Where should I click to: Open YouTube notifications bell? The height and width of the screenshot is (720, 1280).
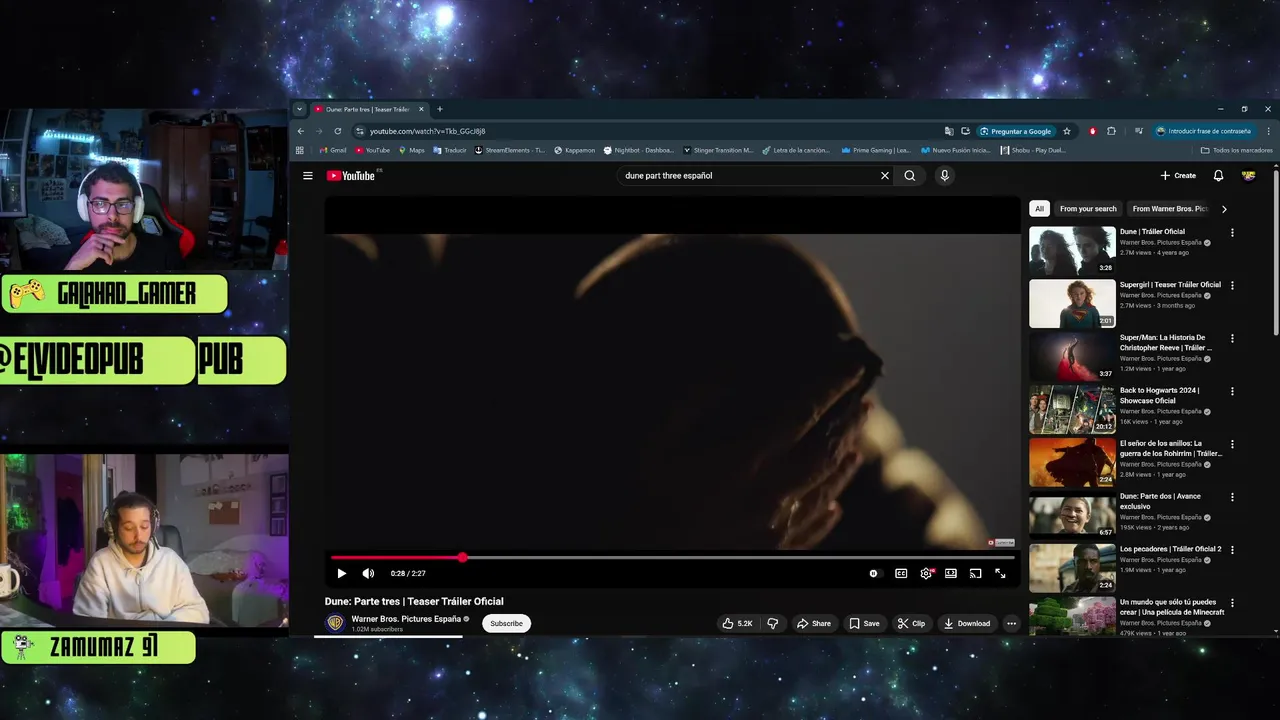click(1218, 176)
